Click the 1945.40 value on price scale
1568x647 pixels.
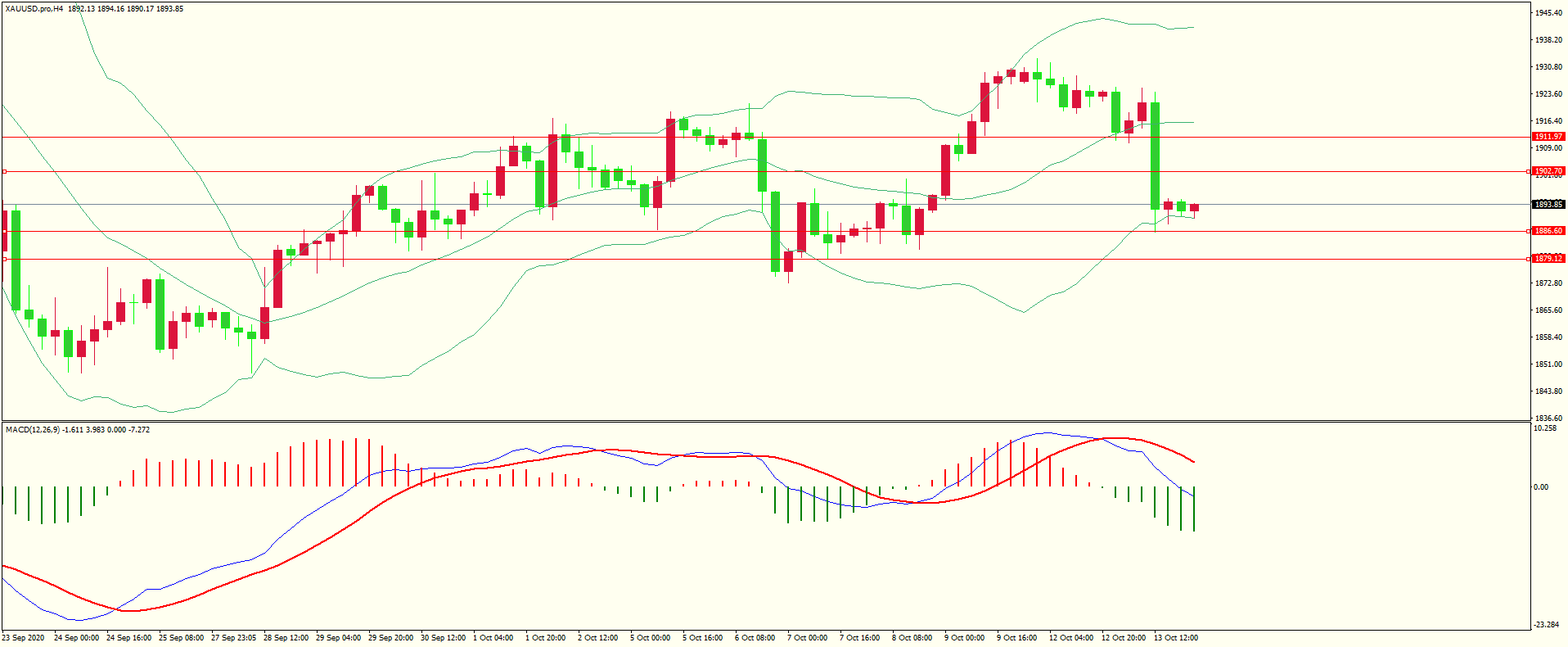click(1548, 13)
